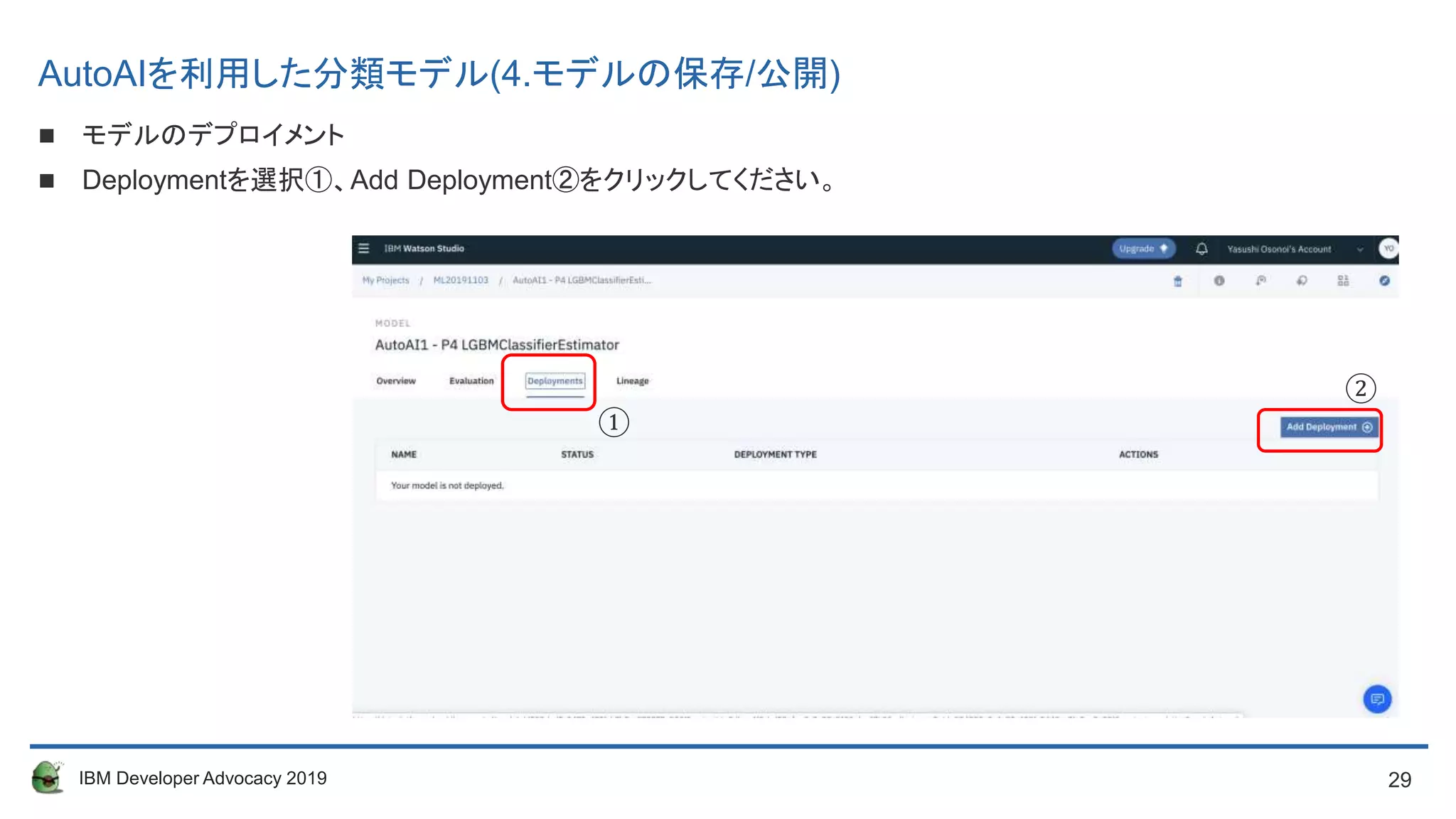Viewport: 1456px width, 819px height.
Task: Click the AutoAI1 - P4 LGBMClassifierEsti... breadcrumb
Action: [582, 280]
